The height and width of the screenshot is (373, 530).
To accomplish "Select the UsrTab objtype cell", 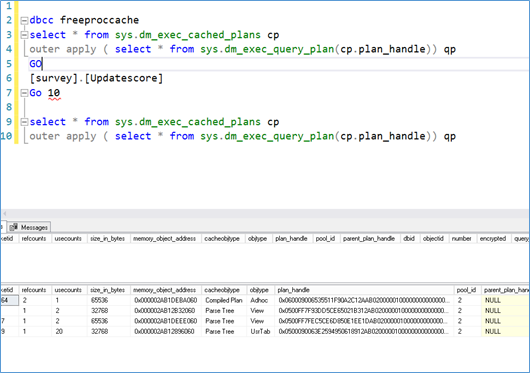I will pos(260,331).
